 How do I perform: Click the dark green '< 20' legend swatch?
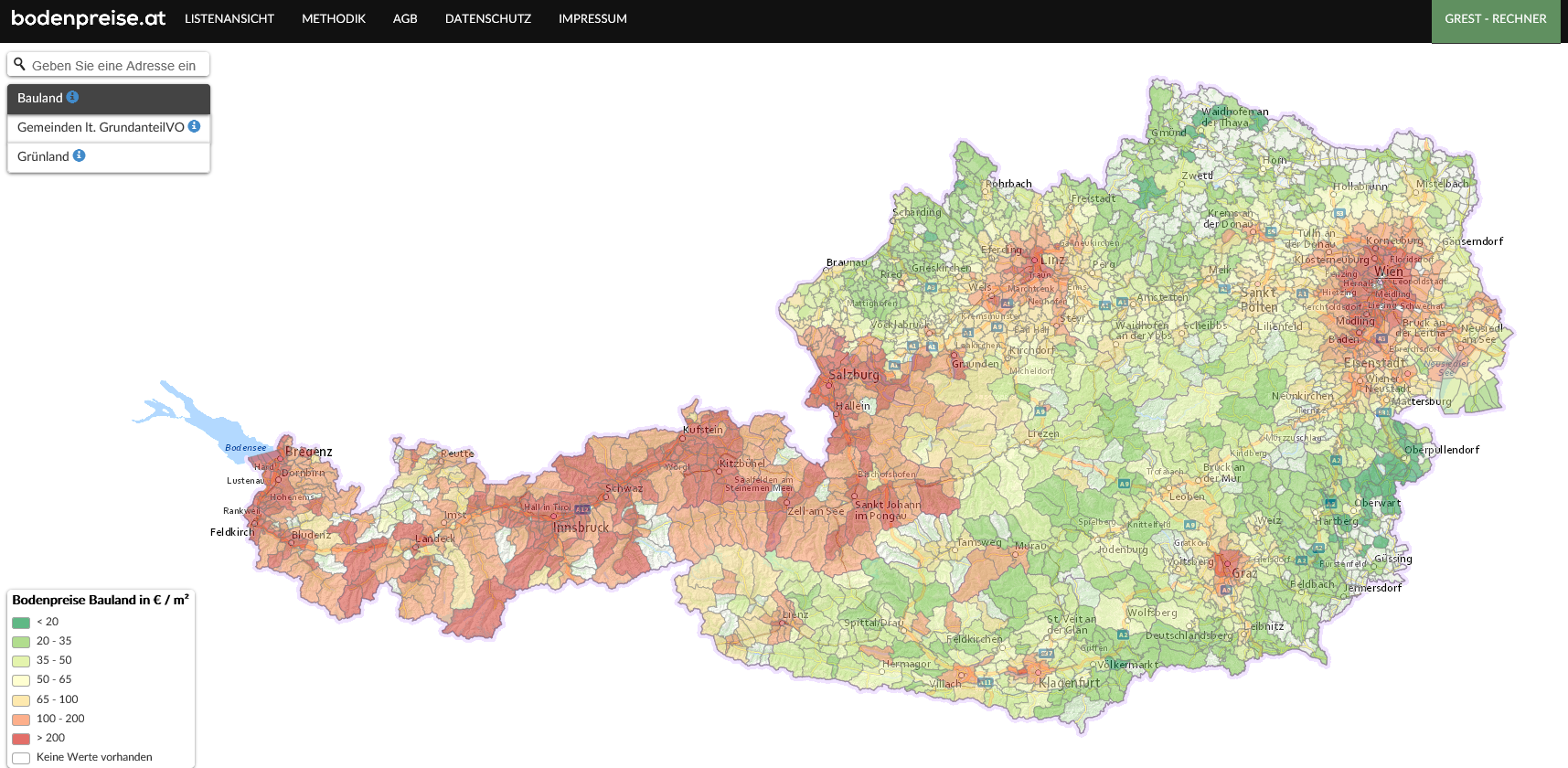tap(21, 623)
